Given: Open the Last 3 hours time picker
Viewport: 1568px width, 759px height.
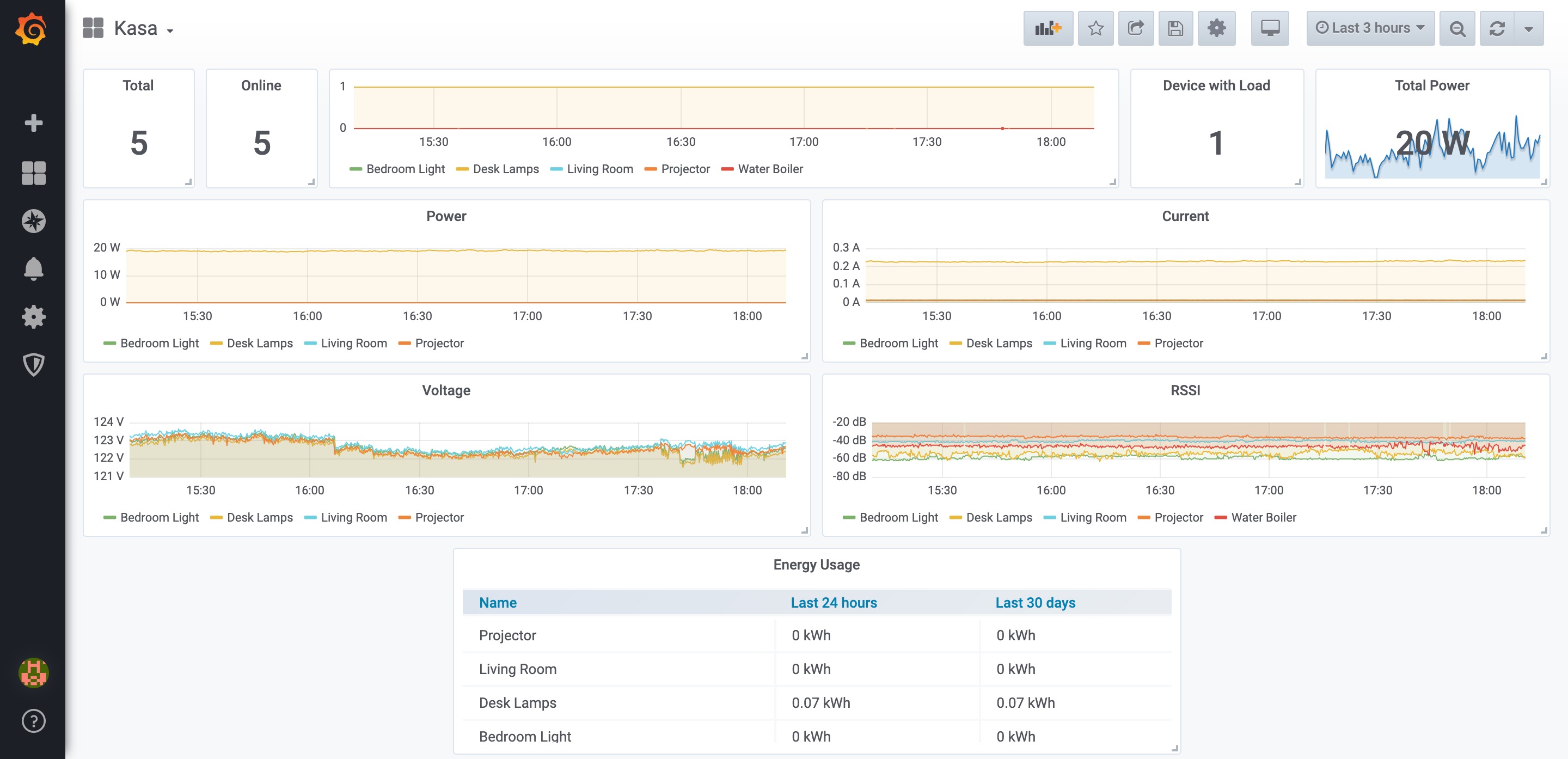Looking at the screenshot, I should 1370,28.
